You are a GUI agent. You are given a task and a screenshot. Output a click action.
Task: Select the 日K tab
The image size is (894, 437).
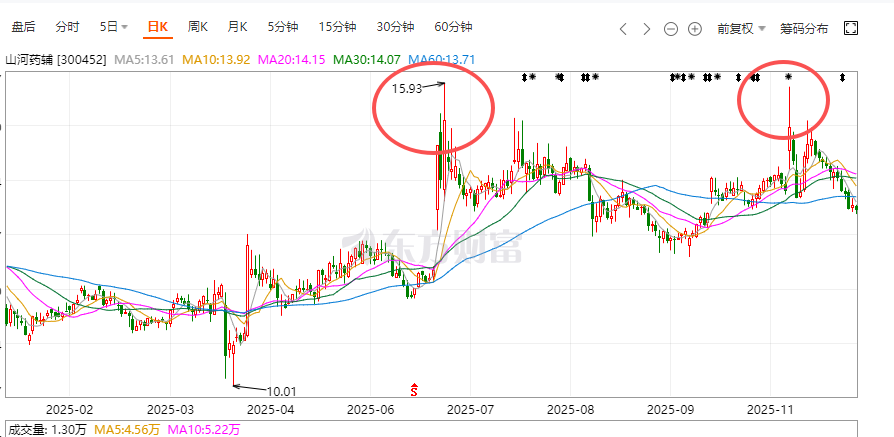[x=158, y=27]
